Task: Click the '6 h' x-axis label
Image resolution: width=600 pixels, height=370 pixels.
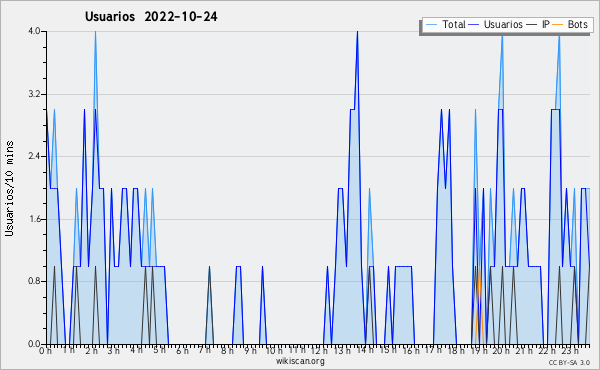Action: point(182,350)
